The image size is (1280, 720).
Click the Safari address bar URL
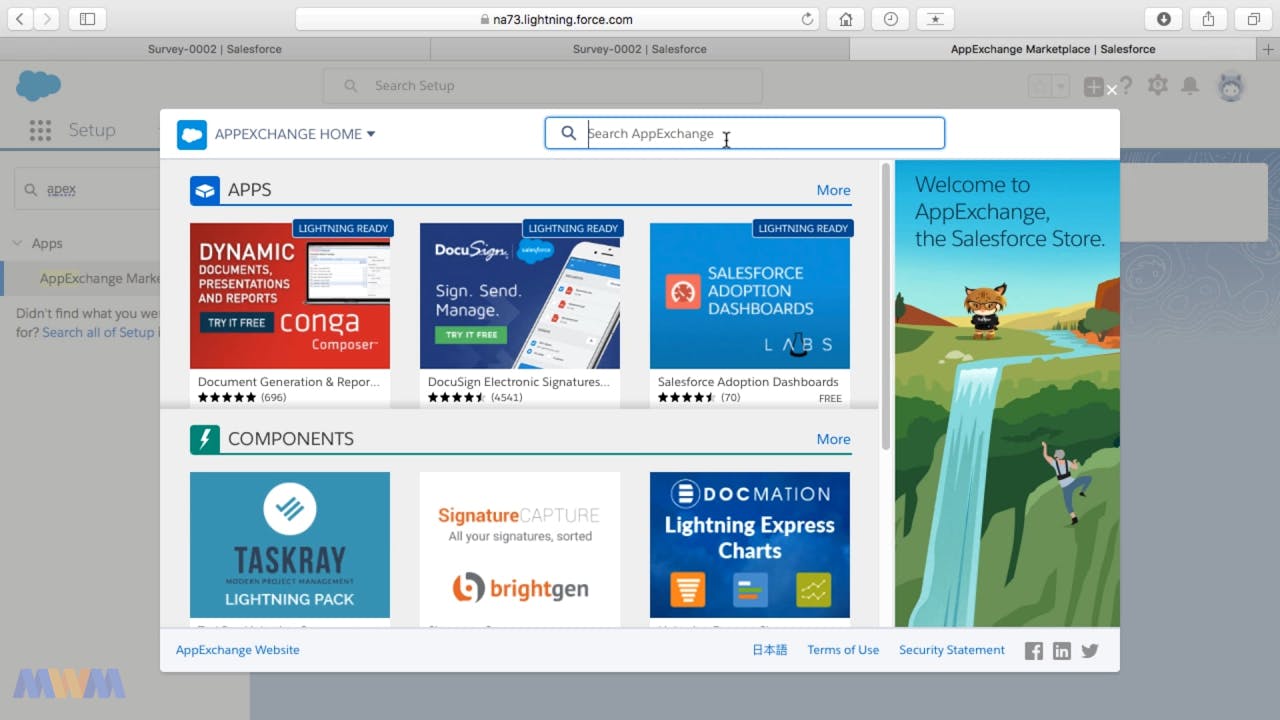click(556, 19)
